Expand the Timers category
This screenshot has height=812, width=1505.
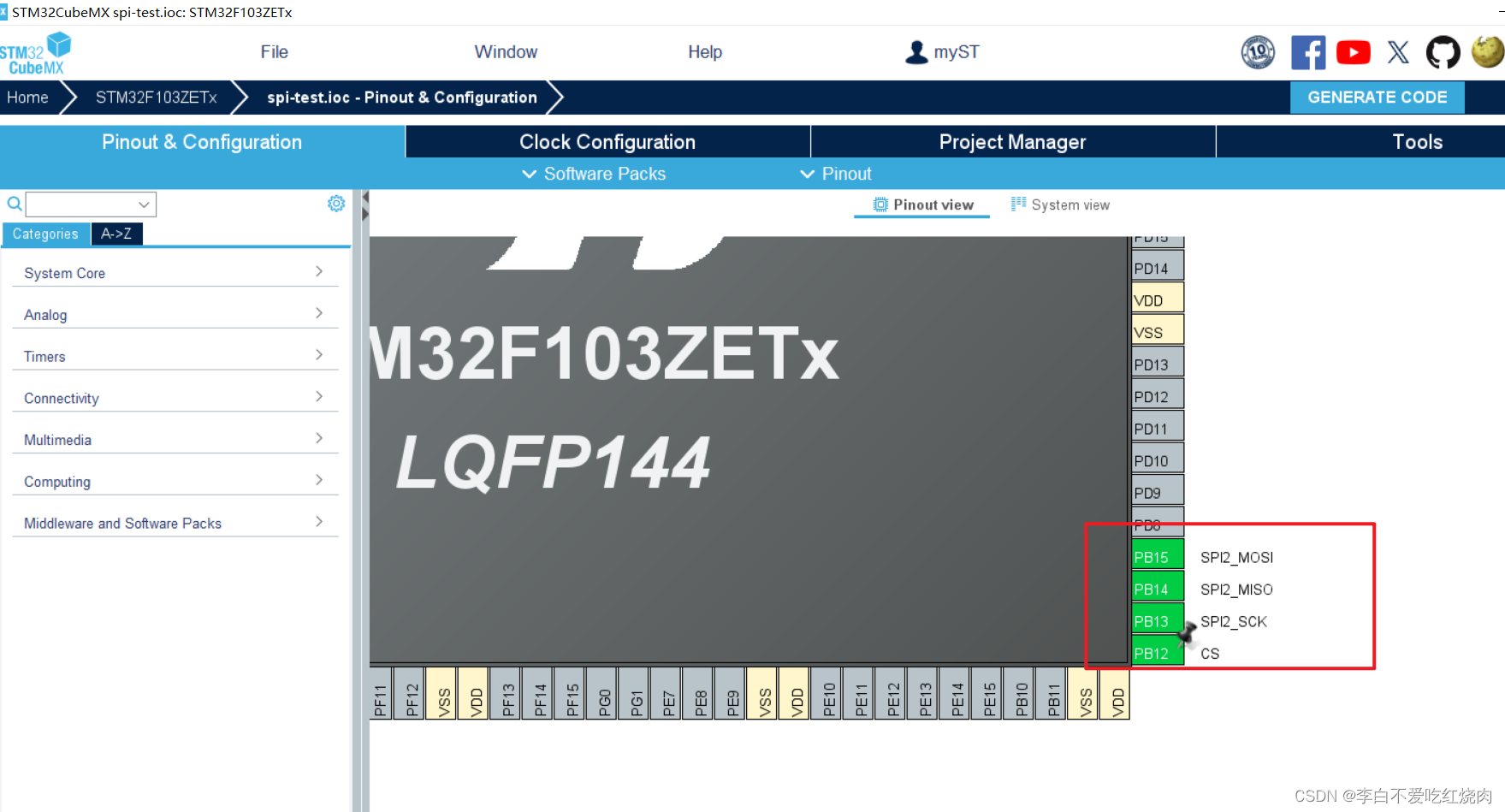(x=175, y=356)
